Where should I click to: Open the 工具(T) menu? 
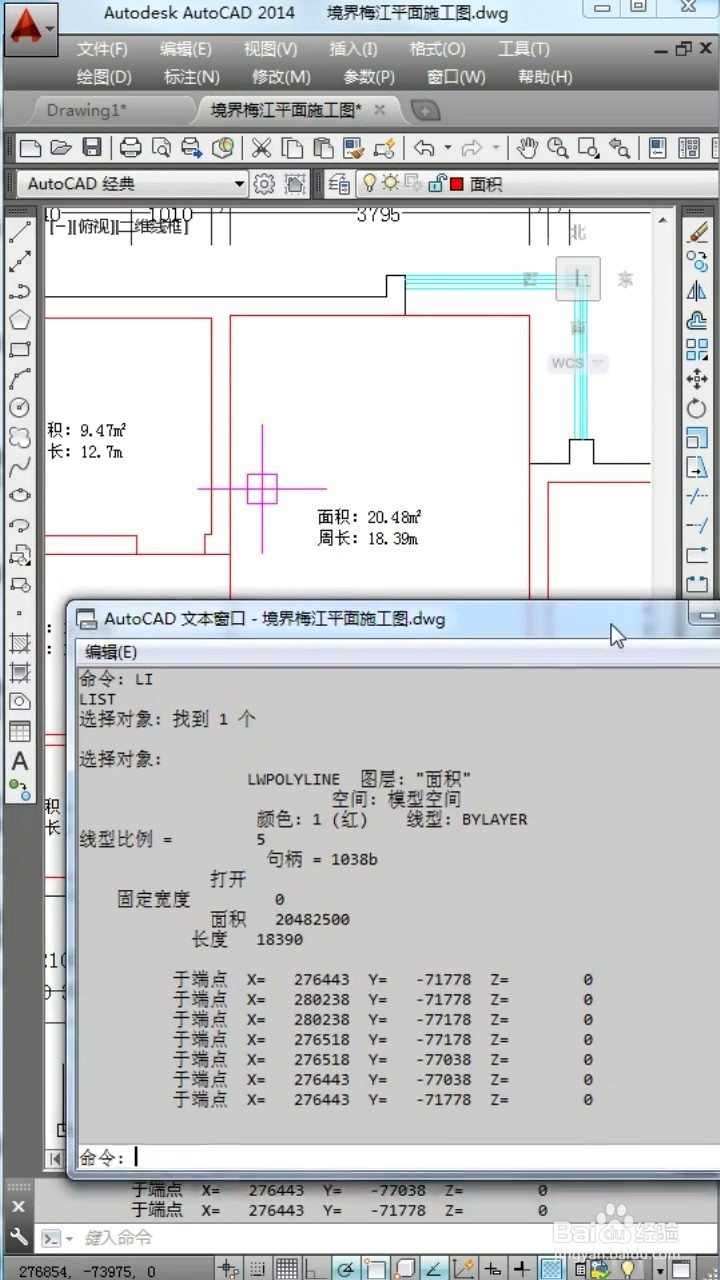point(524,49)
